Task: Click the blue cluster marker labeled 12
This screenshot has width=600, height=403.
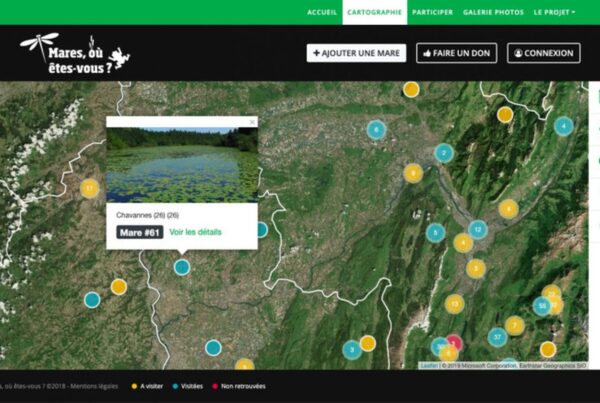Action: (478, 229)
